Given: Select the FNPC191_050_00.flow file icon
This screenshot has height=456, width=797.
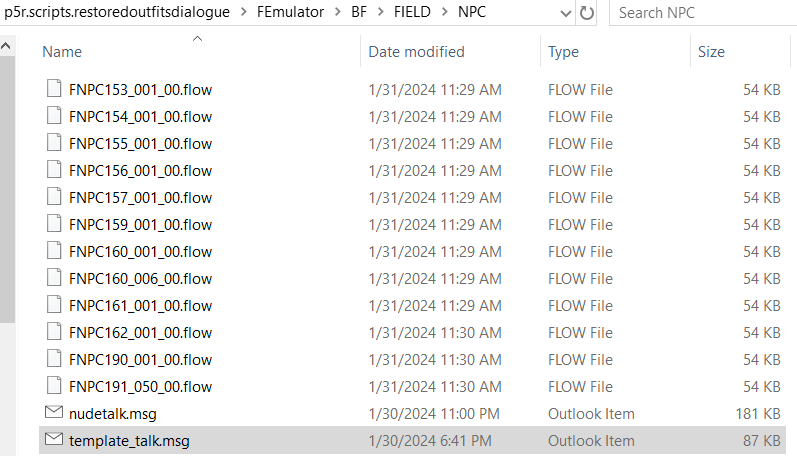Looking at the screenshot, I should pos(54,385).
